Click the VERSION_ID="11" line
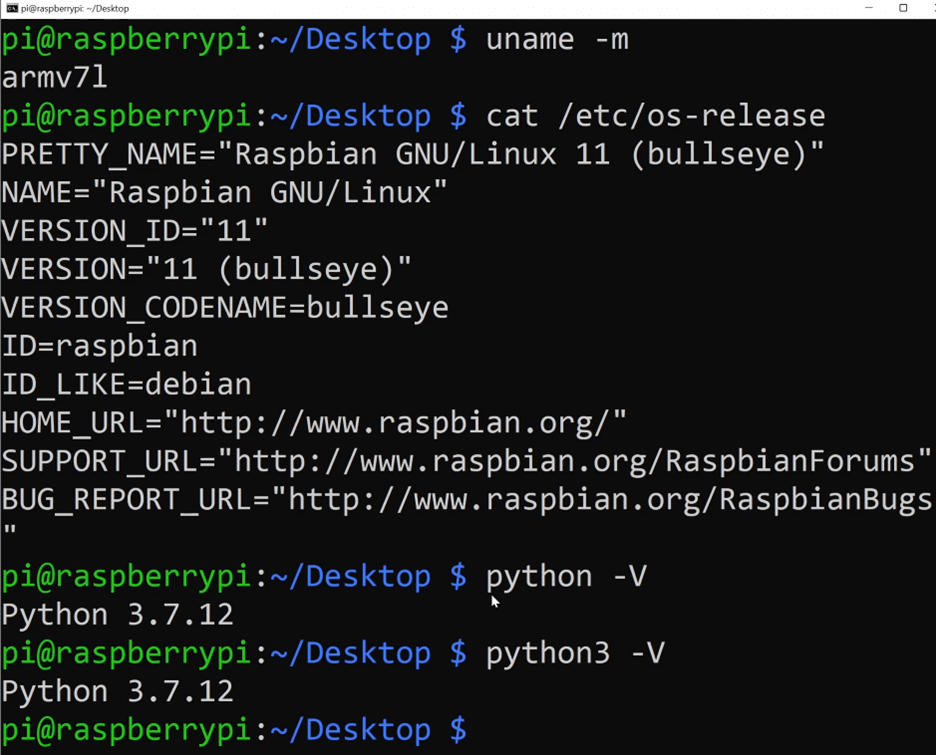The height and width of the screenshot is (755, 936). 134,232
